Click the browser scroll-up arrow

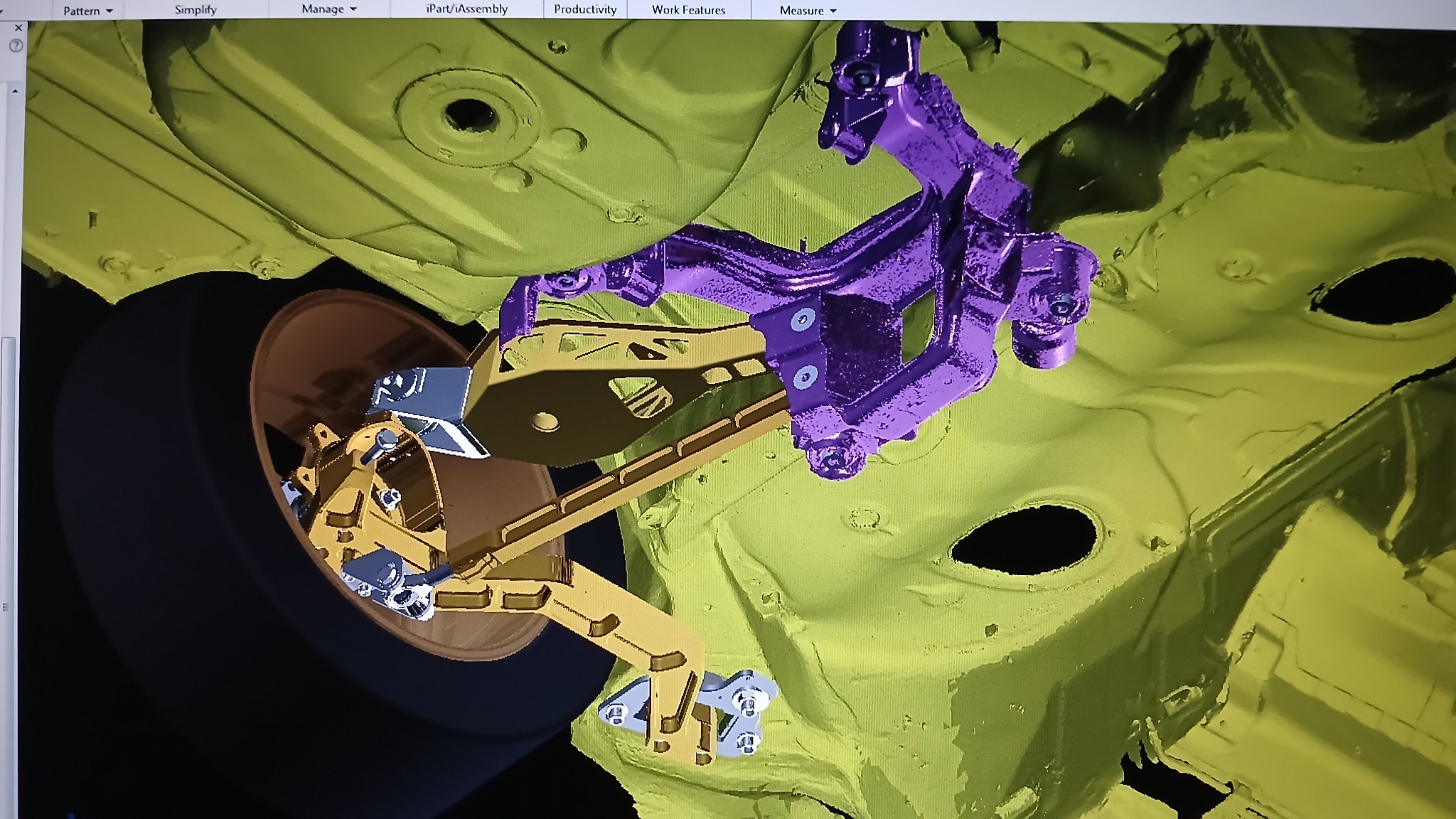point(15,91)
